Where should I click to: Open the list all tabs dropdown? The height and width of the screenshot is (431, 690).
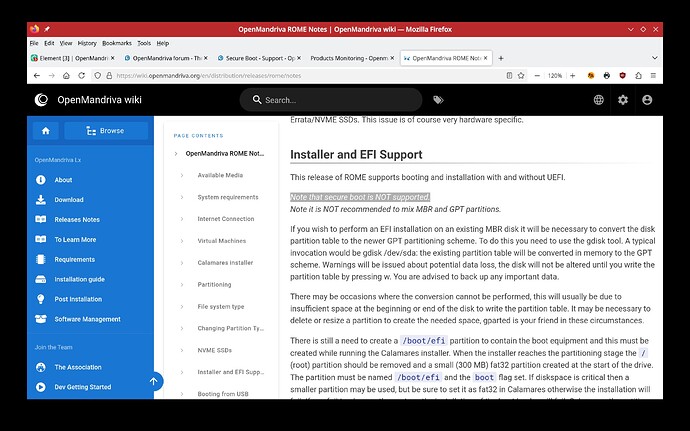pos(654,58)
